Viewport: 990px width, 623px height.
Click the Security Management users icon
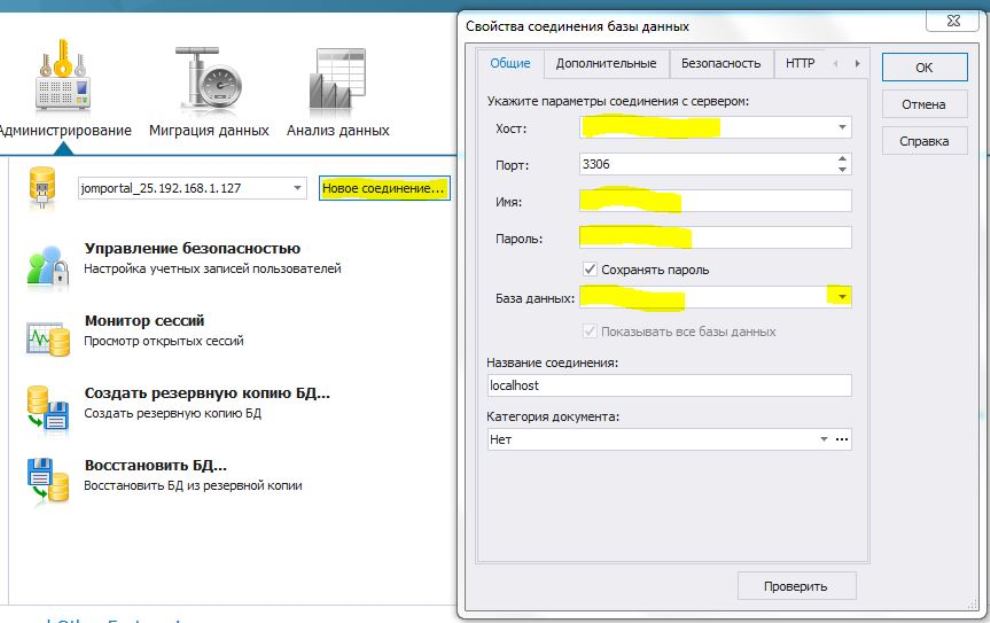tap(47, 266)
